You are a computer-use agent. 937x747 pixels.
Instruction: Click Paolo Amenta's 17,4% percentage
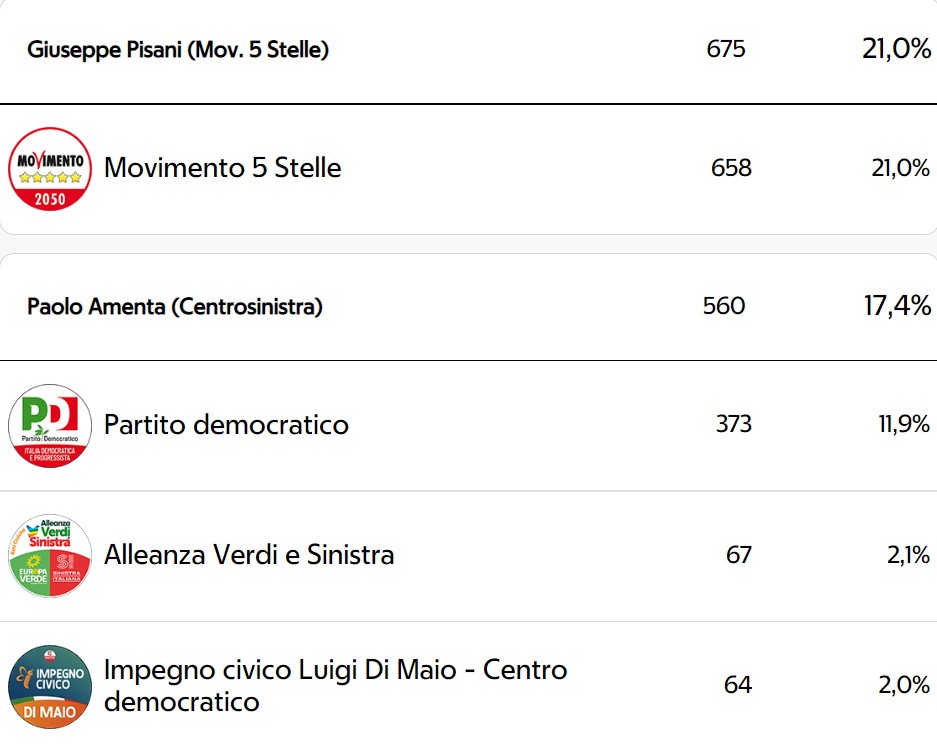point(897,306)
